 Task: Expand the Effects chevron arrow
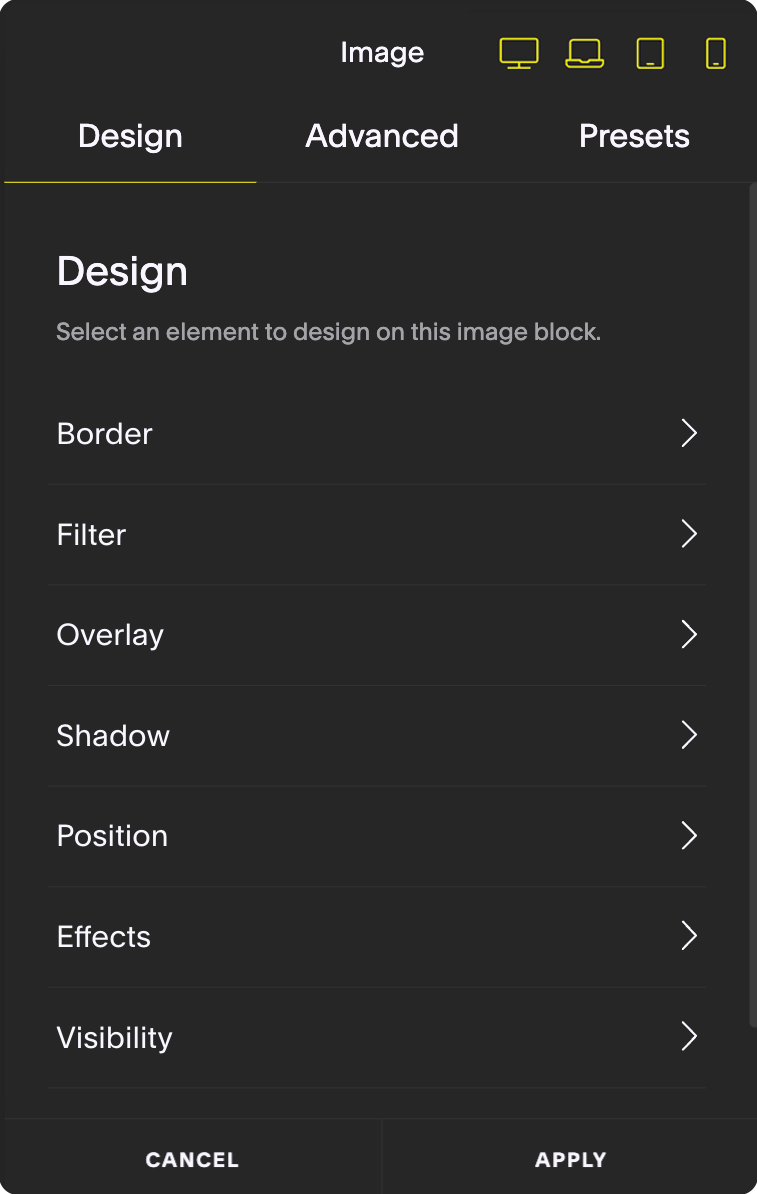coord(688,936)
